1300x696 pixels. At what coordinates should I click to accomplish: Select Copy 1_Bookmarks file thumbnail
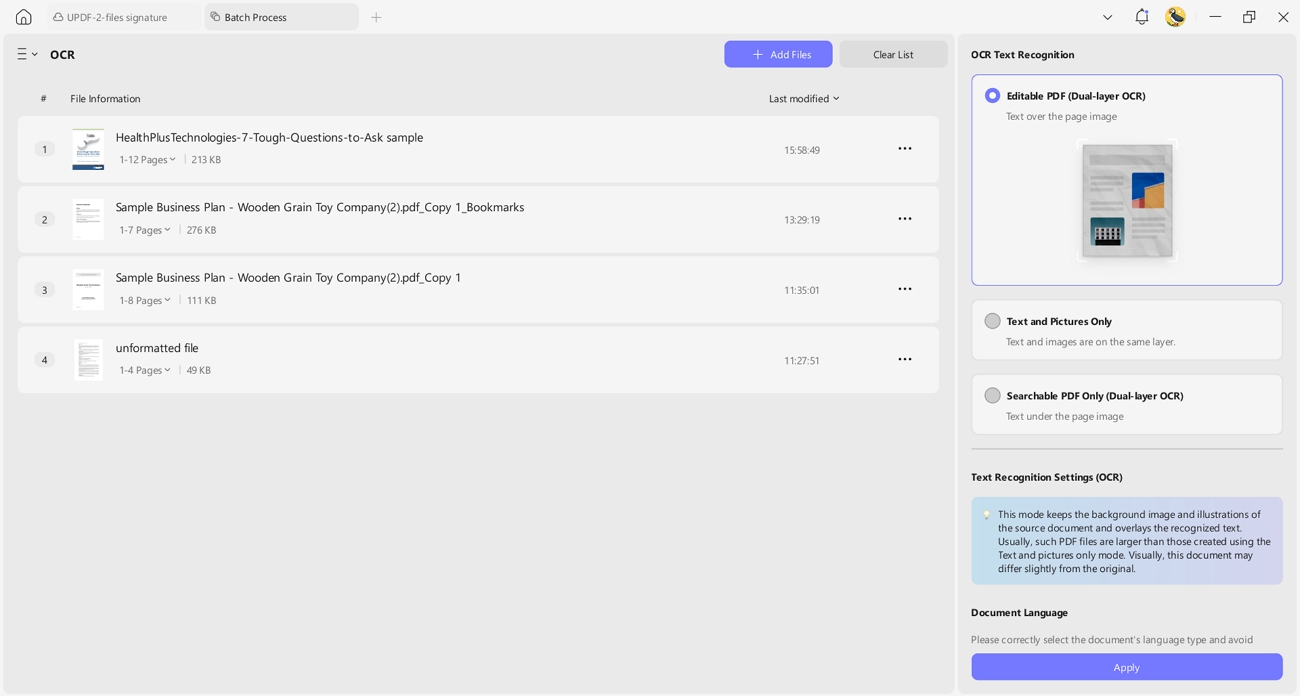[88, 219]
